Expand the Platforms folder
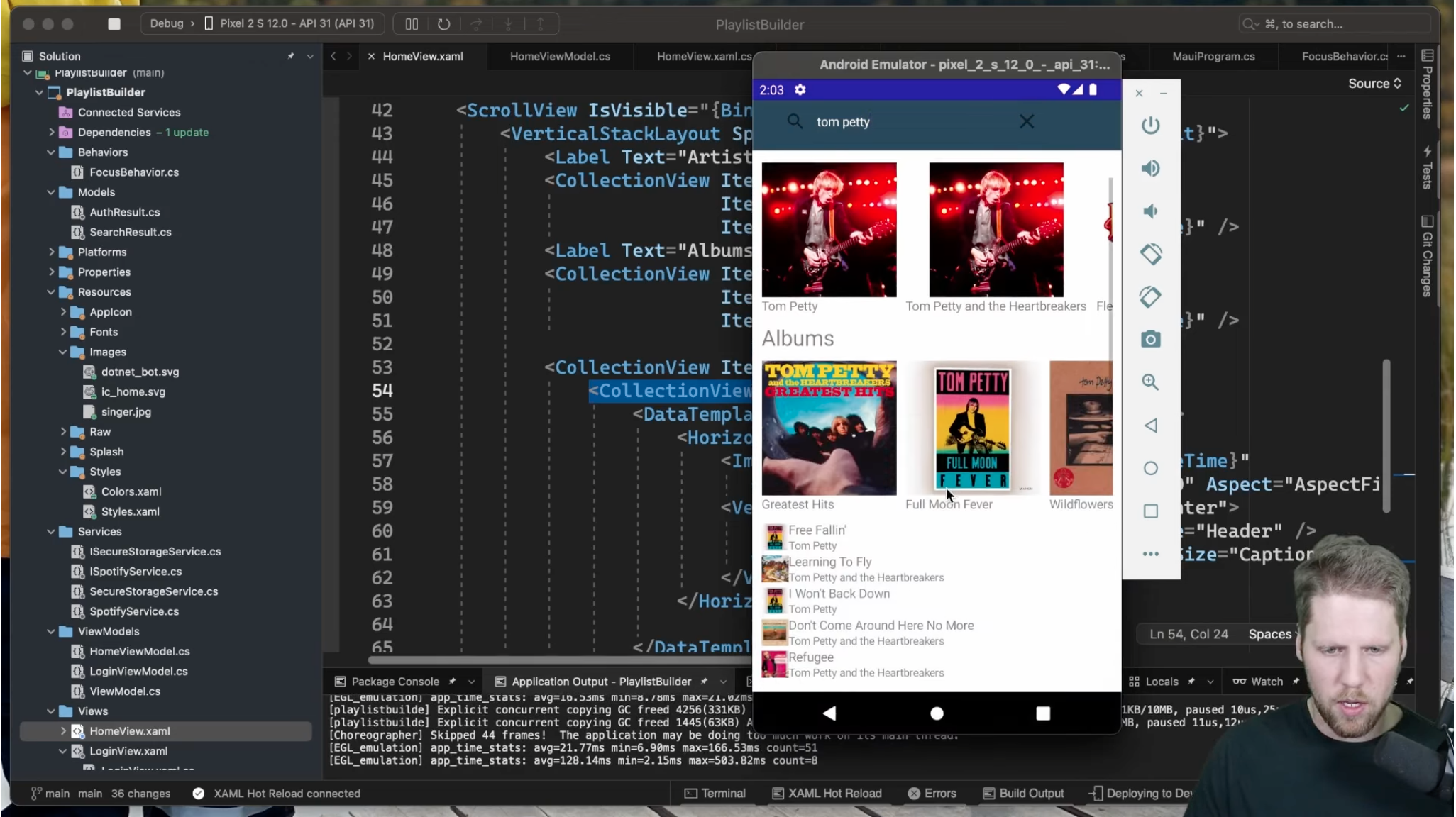This screenshot has height=817, width=1456. pos(51,252)
